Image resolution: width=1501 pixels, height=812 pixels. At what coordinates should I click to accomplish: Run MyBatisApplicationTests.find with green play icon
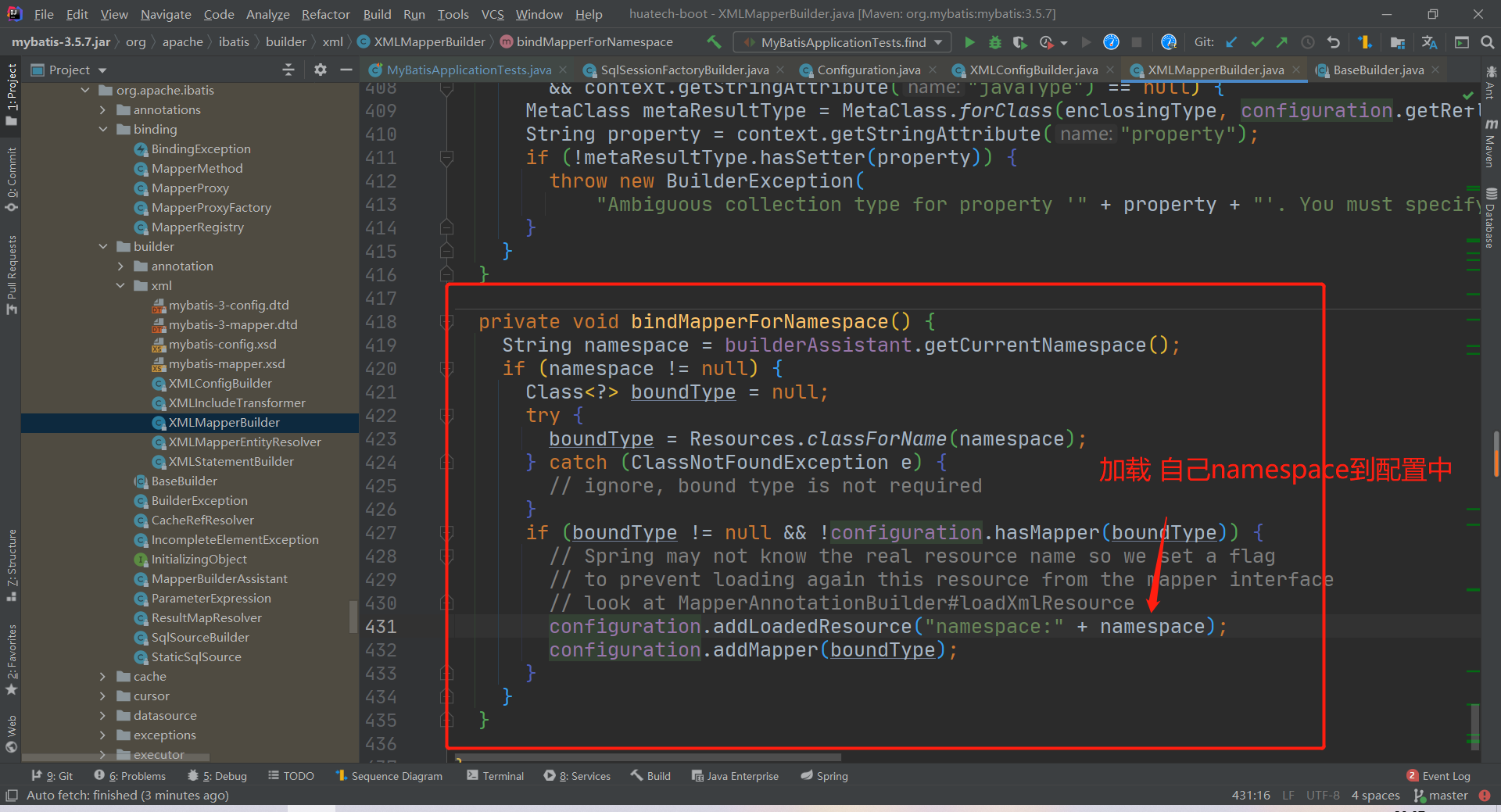[969, 42]
